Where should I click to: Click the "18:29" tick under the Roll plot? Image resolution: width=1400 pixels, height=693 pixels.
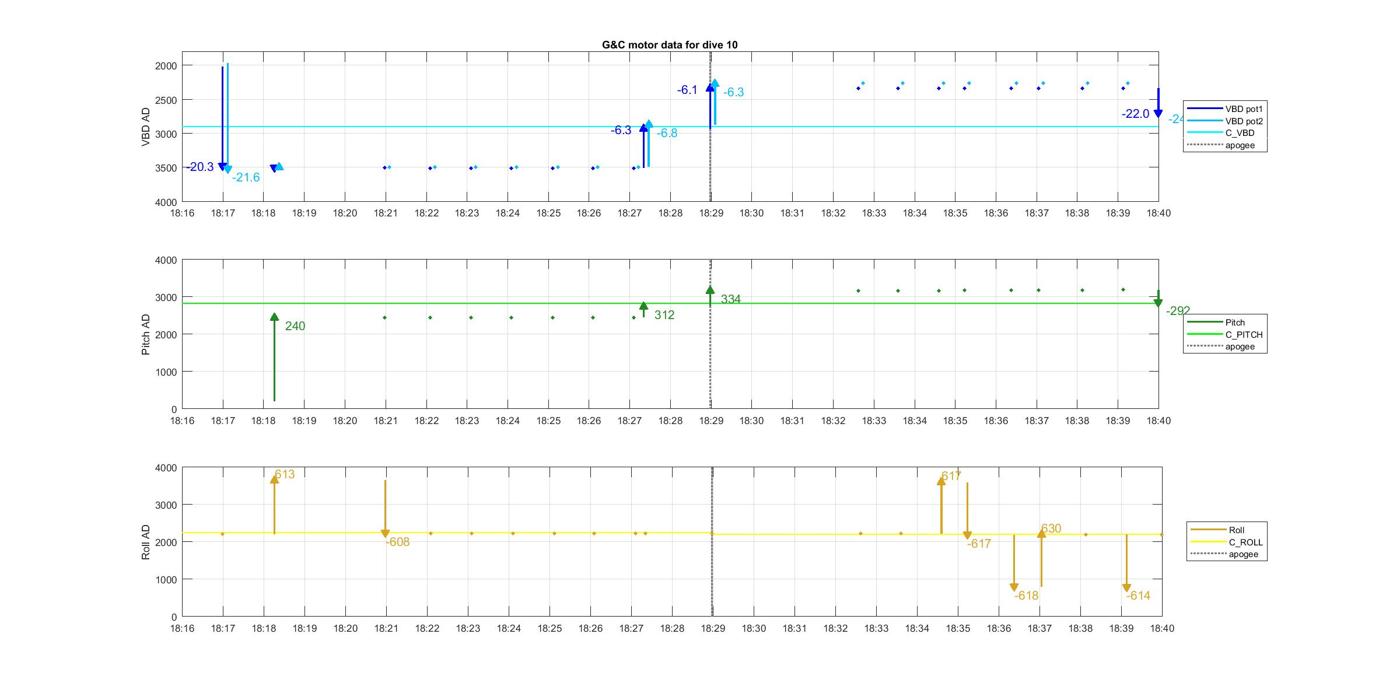pos(713,629)
